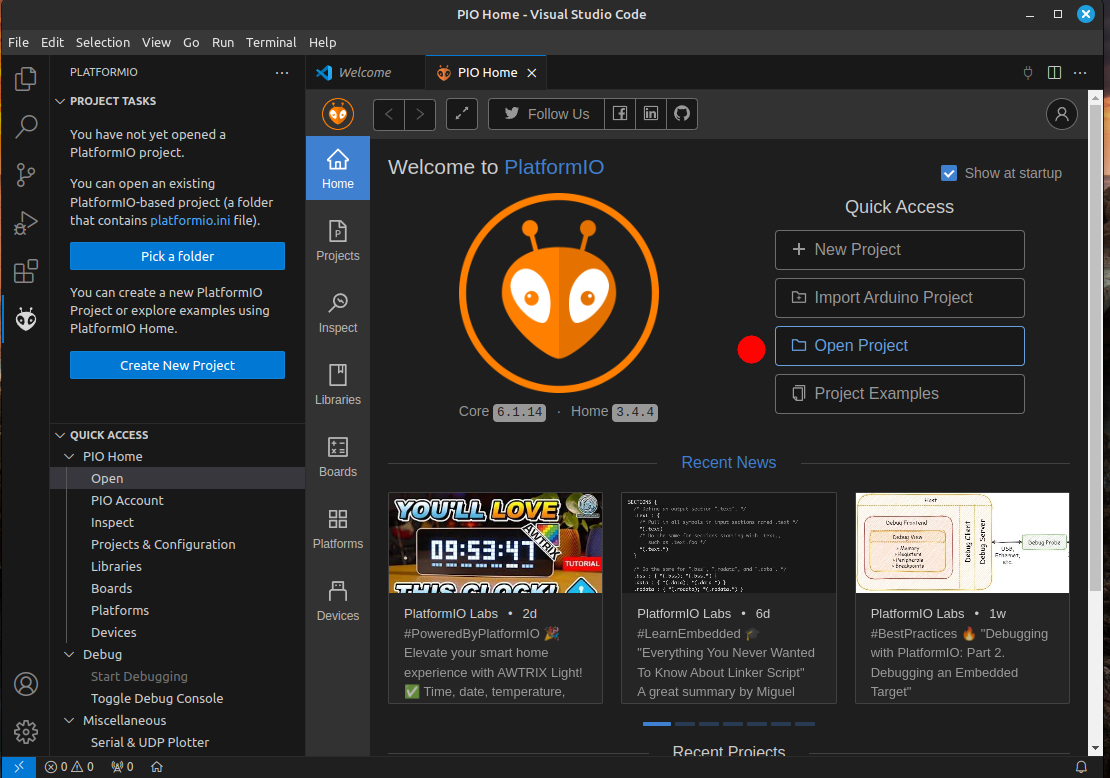Open Source Control view
The image size is (1110, 778).
pyautogui.click(x=25, y=175)
